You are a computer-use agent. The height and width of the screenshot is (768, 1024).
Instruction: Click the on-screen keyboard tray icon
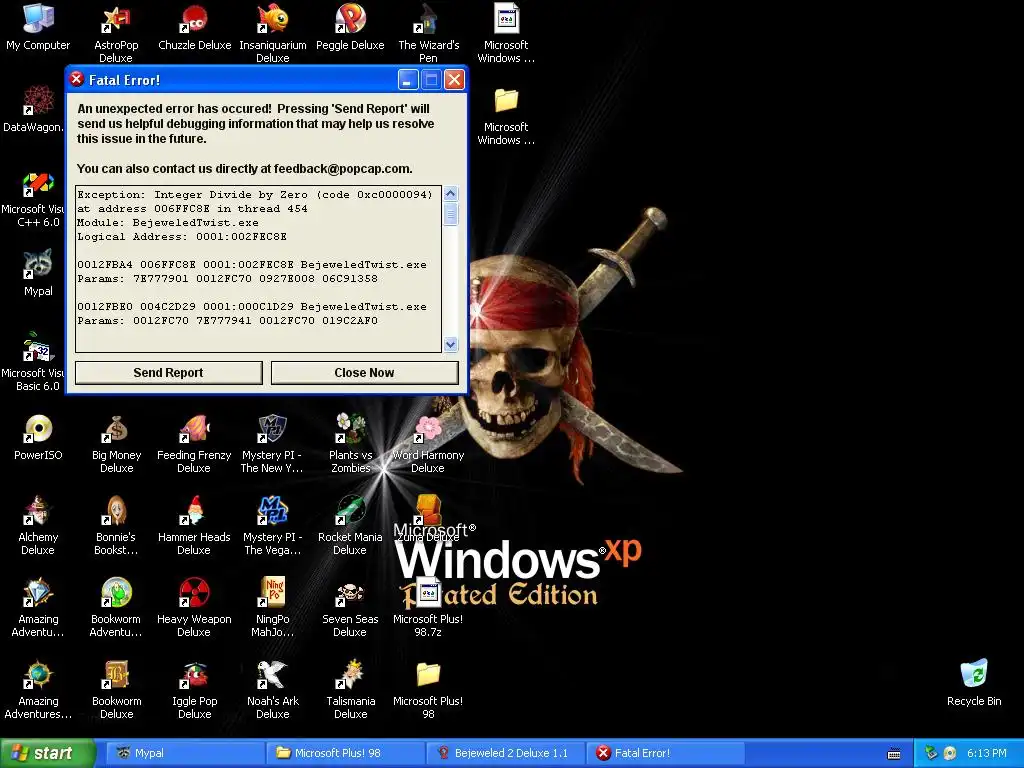pyautogui.click(x=894, y=754)
